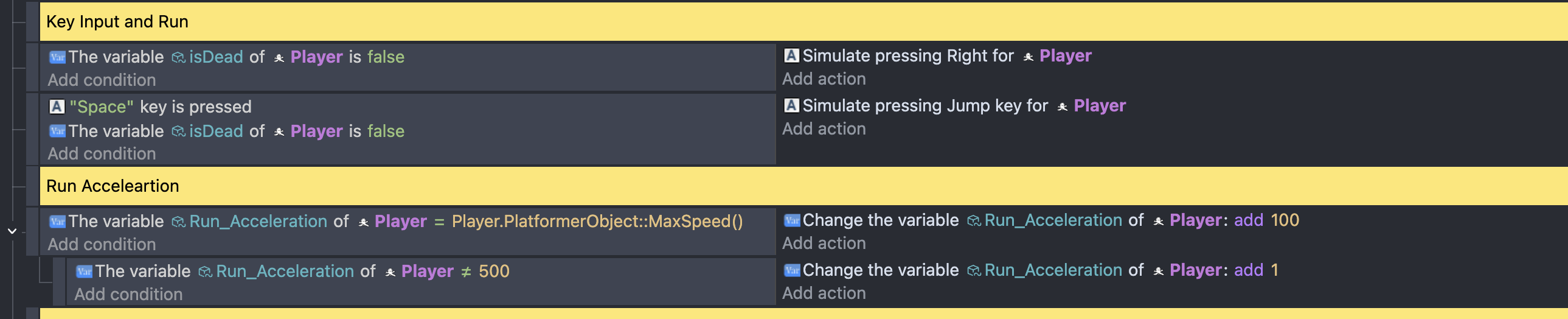
Task: Click keyboard icon beside "Space" key is pressed
Action: point(57,107)
